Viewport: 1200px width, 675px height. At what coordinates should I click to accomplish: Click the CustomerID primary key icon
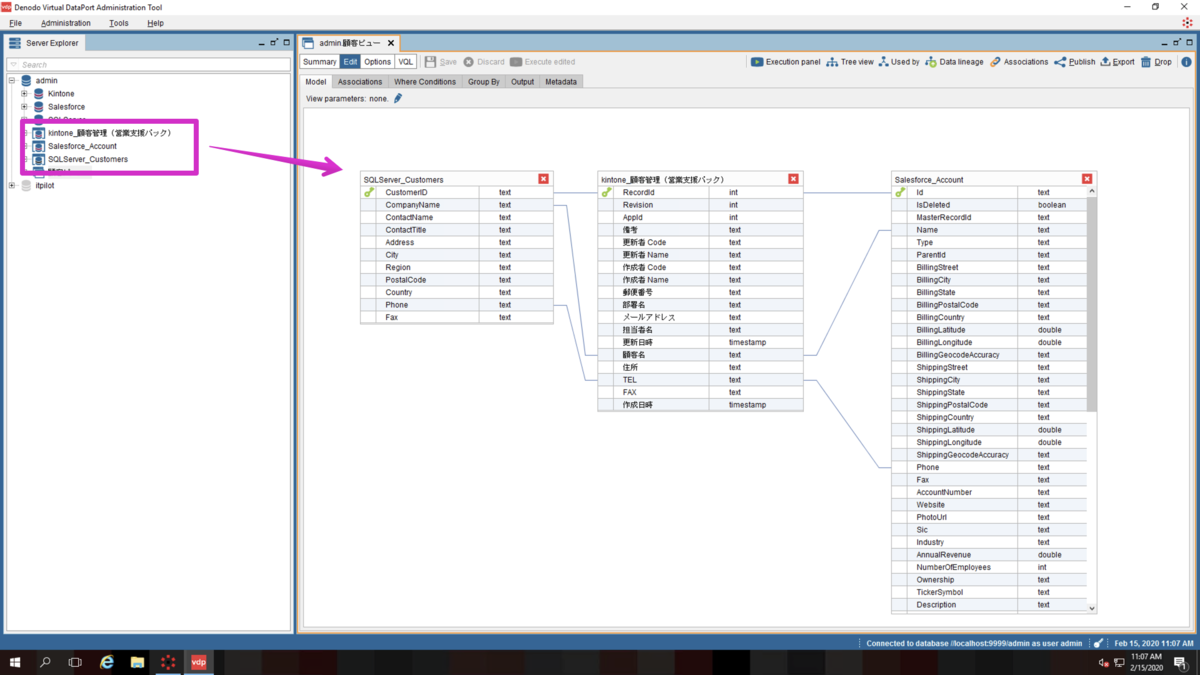point(369,192)
